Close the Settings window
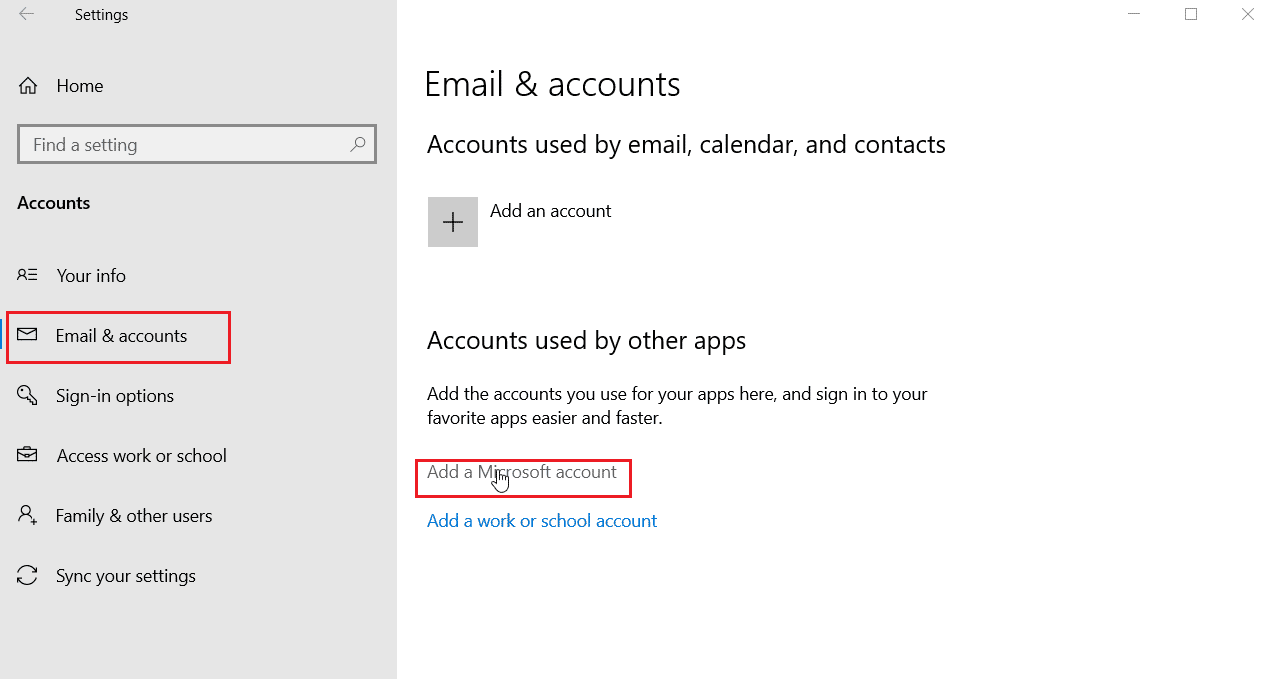Viewport: 1271px width, 679px height. pyautogui.click(x=1247, y=14)
